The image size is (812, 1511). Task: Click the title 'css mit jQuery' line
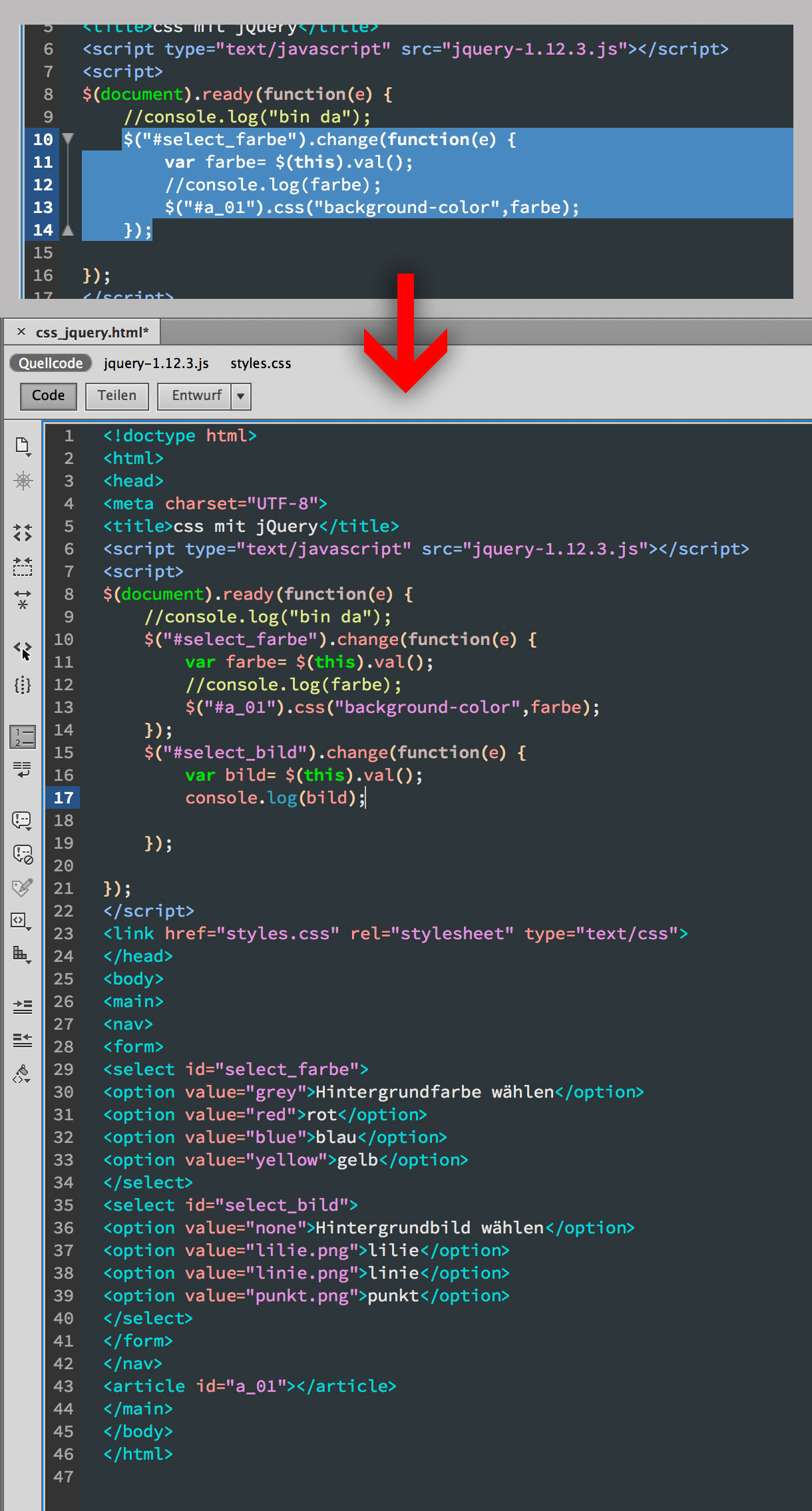click(x=251, y=526)
